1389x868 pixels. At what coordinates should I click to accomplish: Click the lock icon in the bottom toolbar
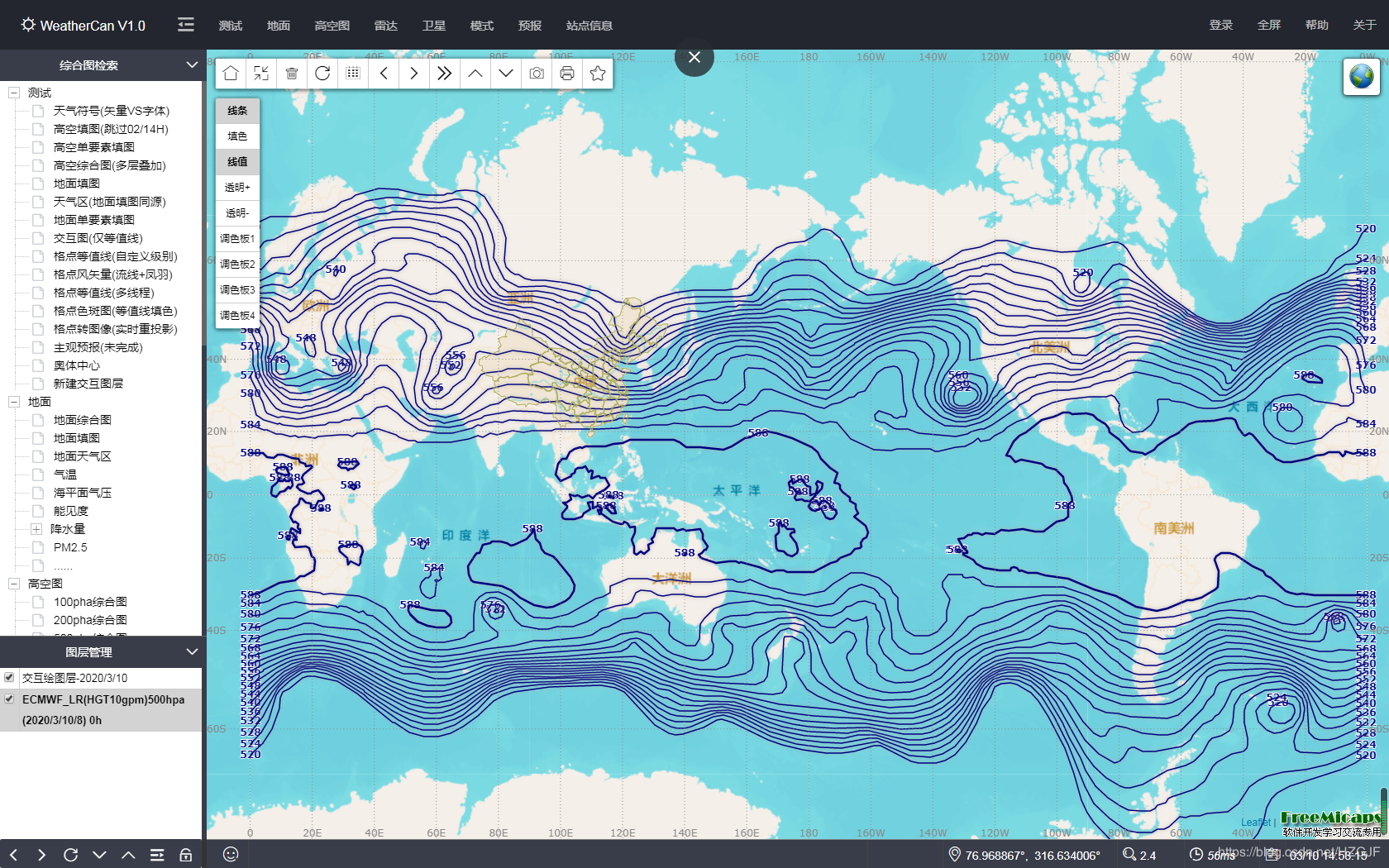pos(185,855)
